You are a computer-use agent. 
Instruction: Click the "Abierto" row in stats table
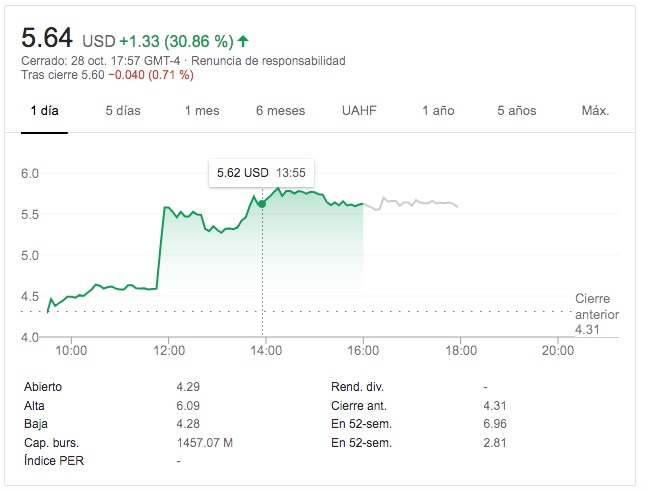(42, 386)
